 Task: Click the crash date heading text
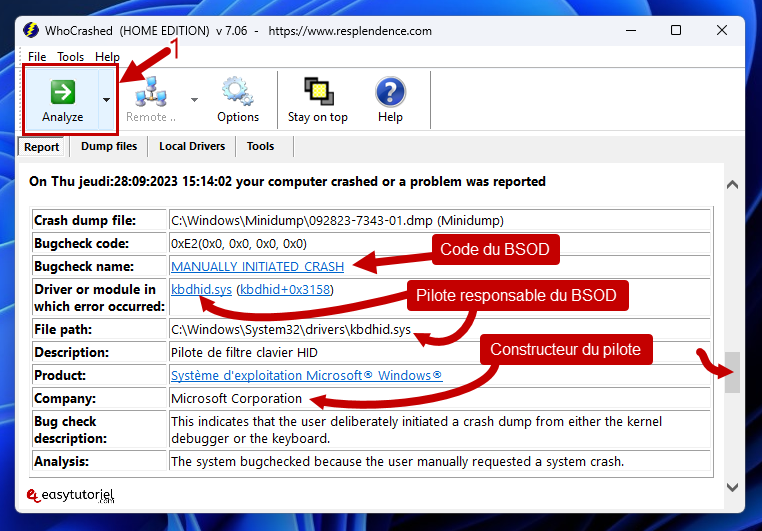(287, 182)
